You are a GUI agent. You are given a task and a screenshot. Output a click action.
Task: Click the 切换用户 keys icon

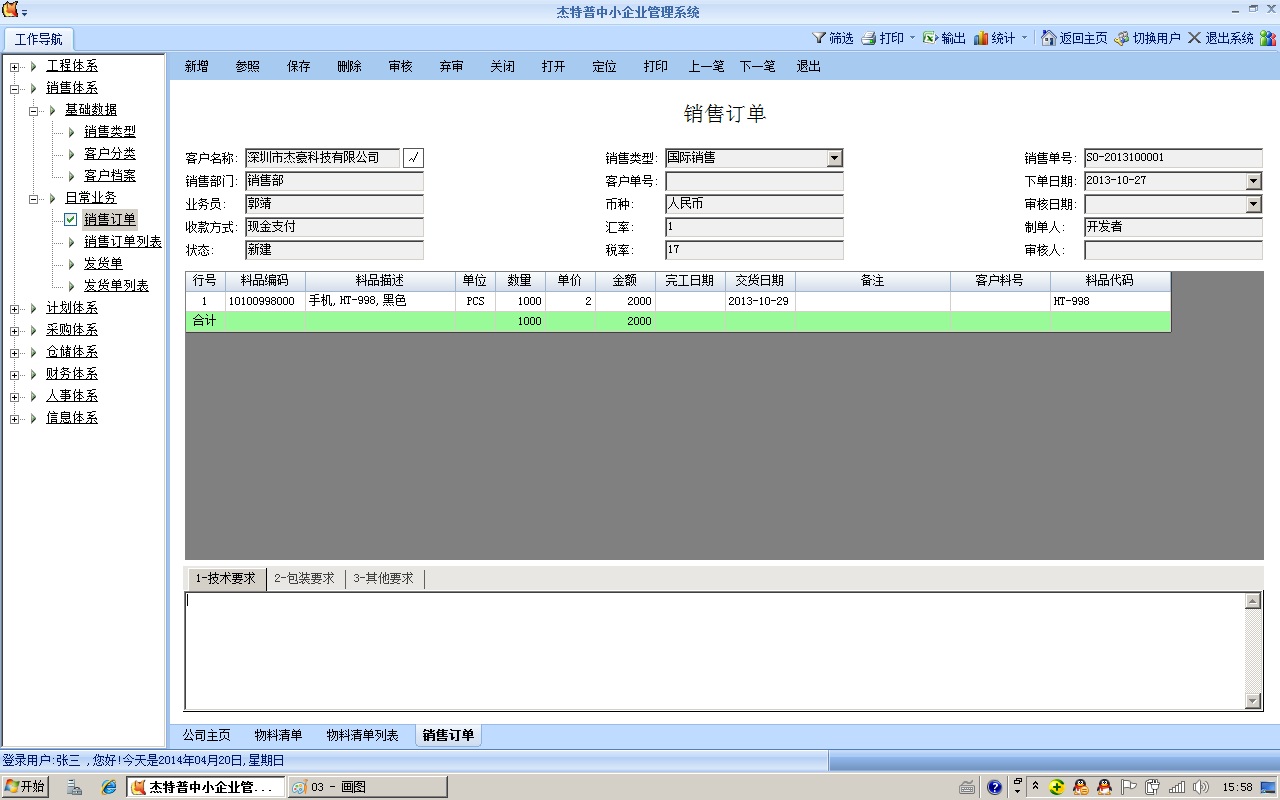1122,38
